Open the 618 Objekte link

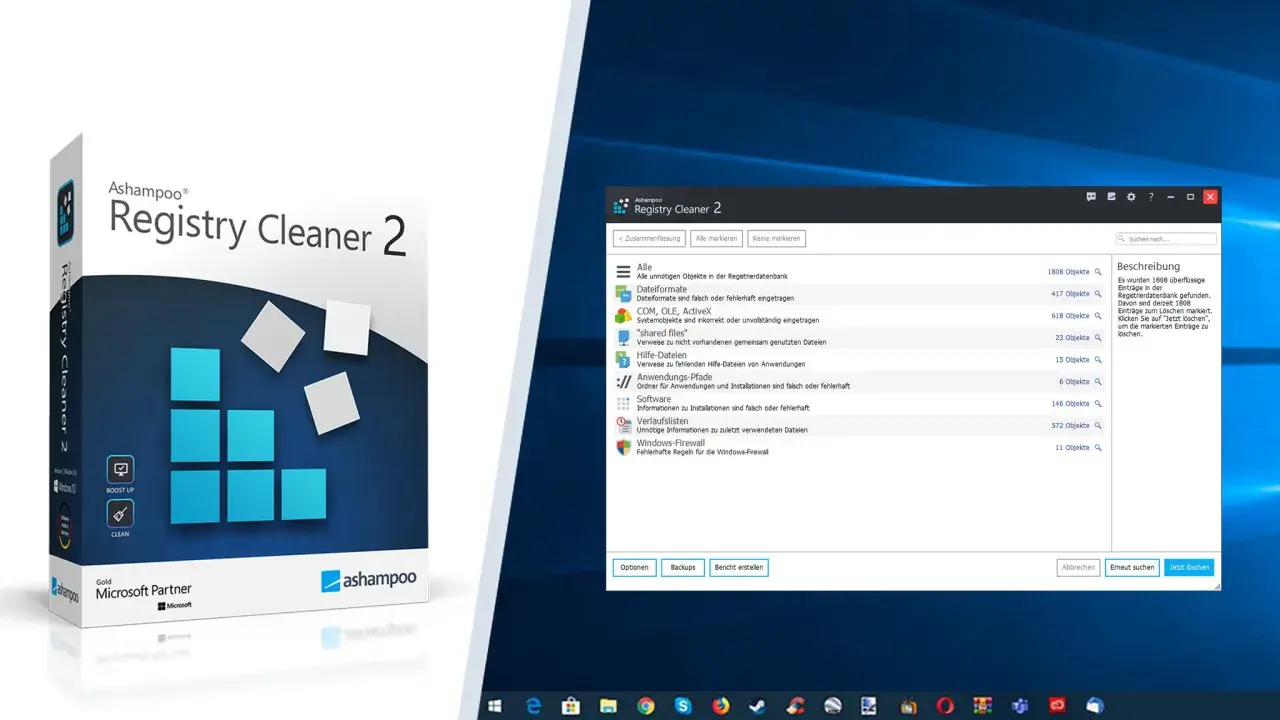[1070, 316]
